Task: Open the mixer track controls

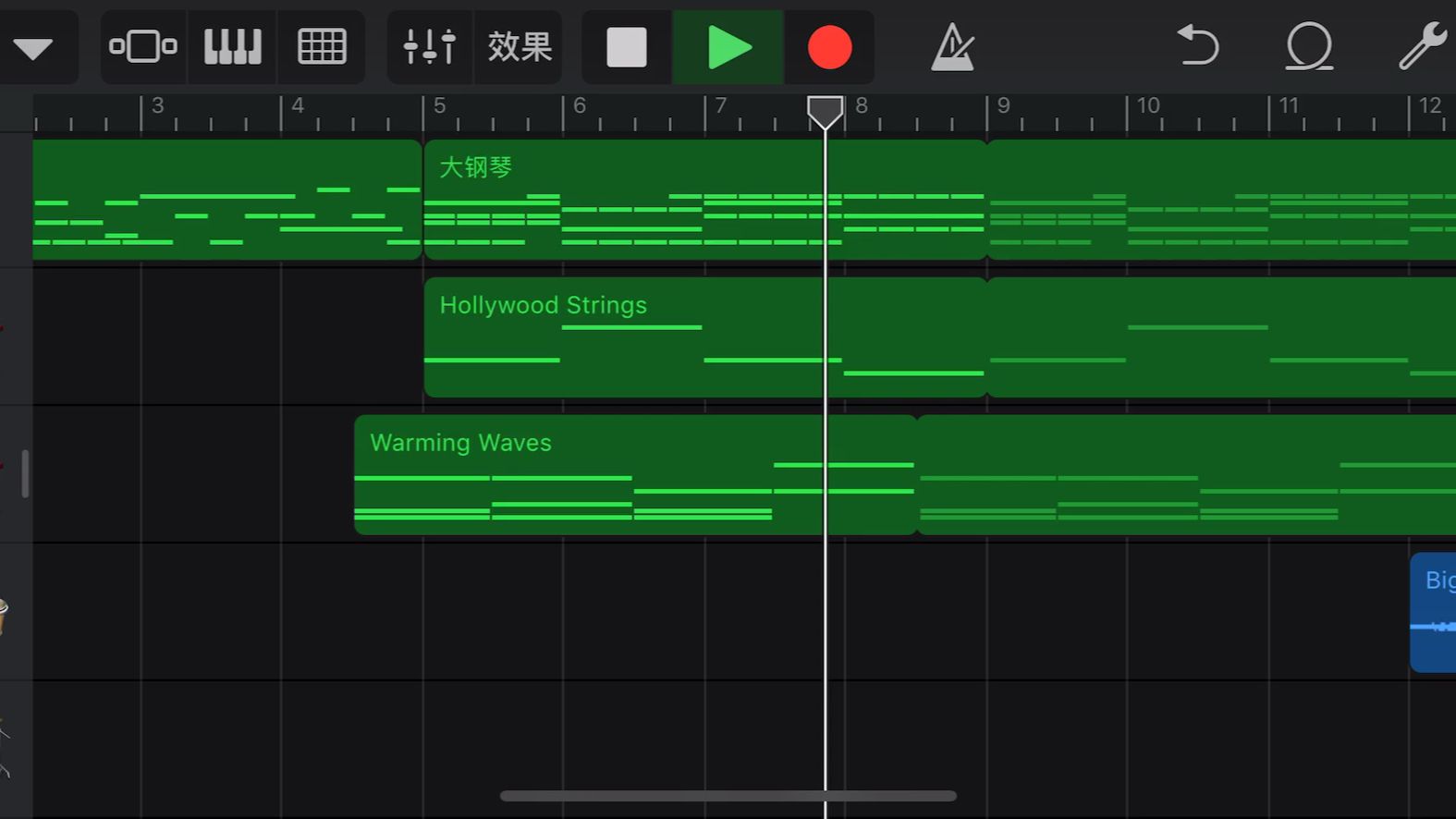Action: pos(430,47)
